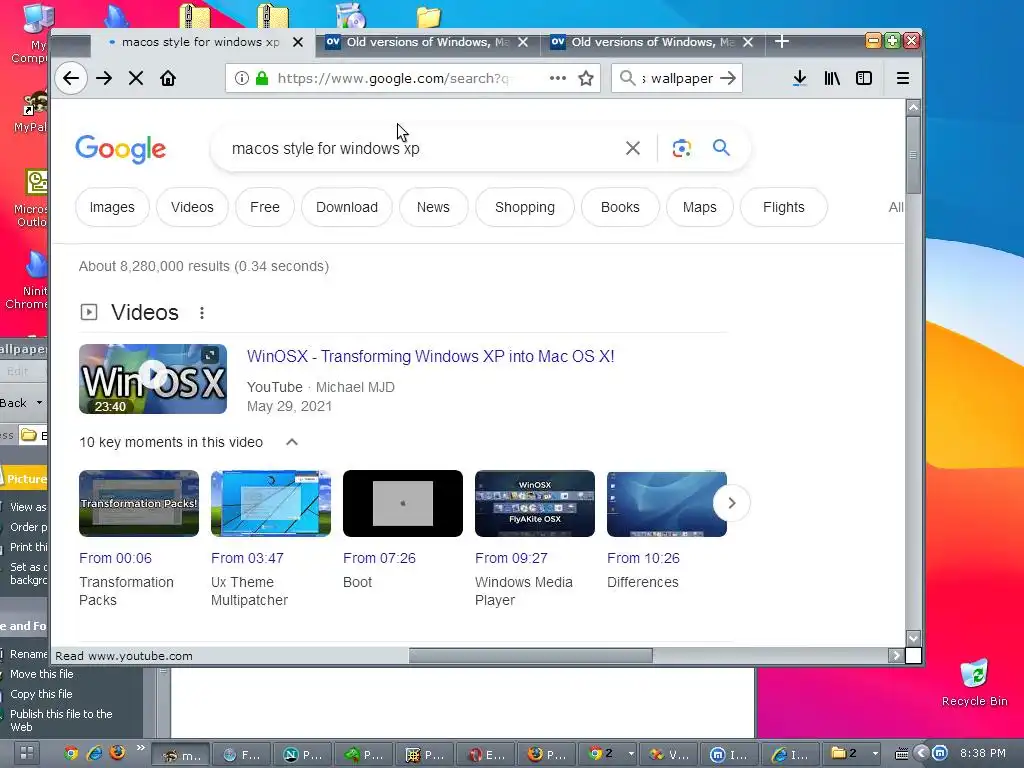Go back using the browser back arrow
Viewport: 1024px width, 768px height.
(x=71, y=78)
